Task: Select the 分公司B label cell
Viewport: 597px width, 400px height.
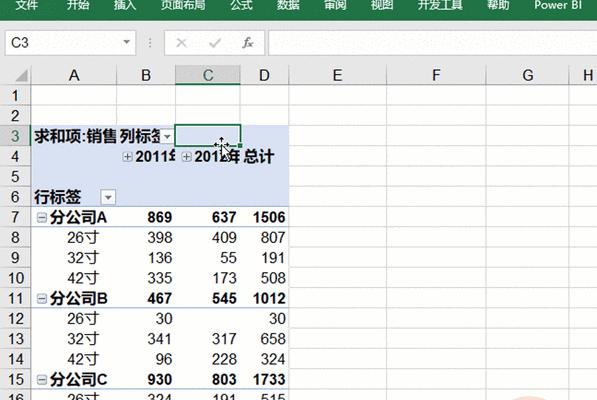Action: pyautogui.click(x=74, y=298)
